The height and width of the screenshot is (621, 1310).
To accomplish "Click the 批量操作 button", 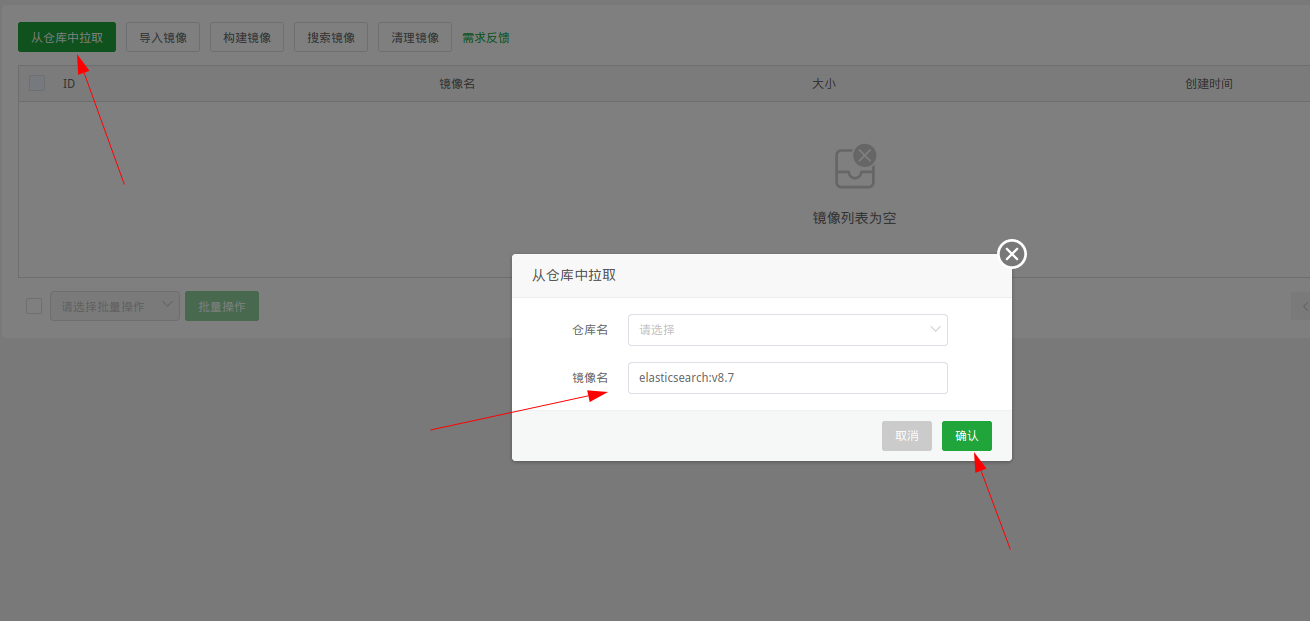I will (x=222, y=306).
